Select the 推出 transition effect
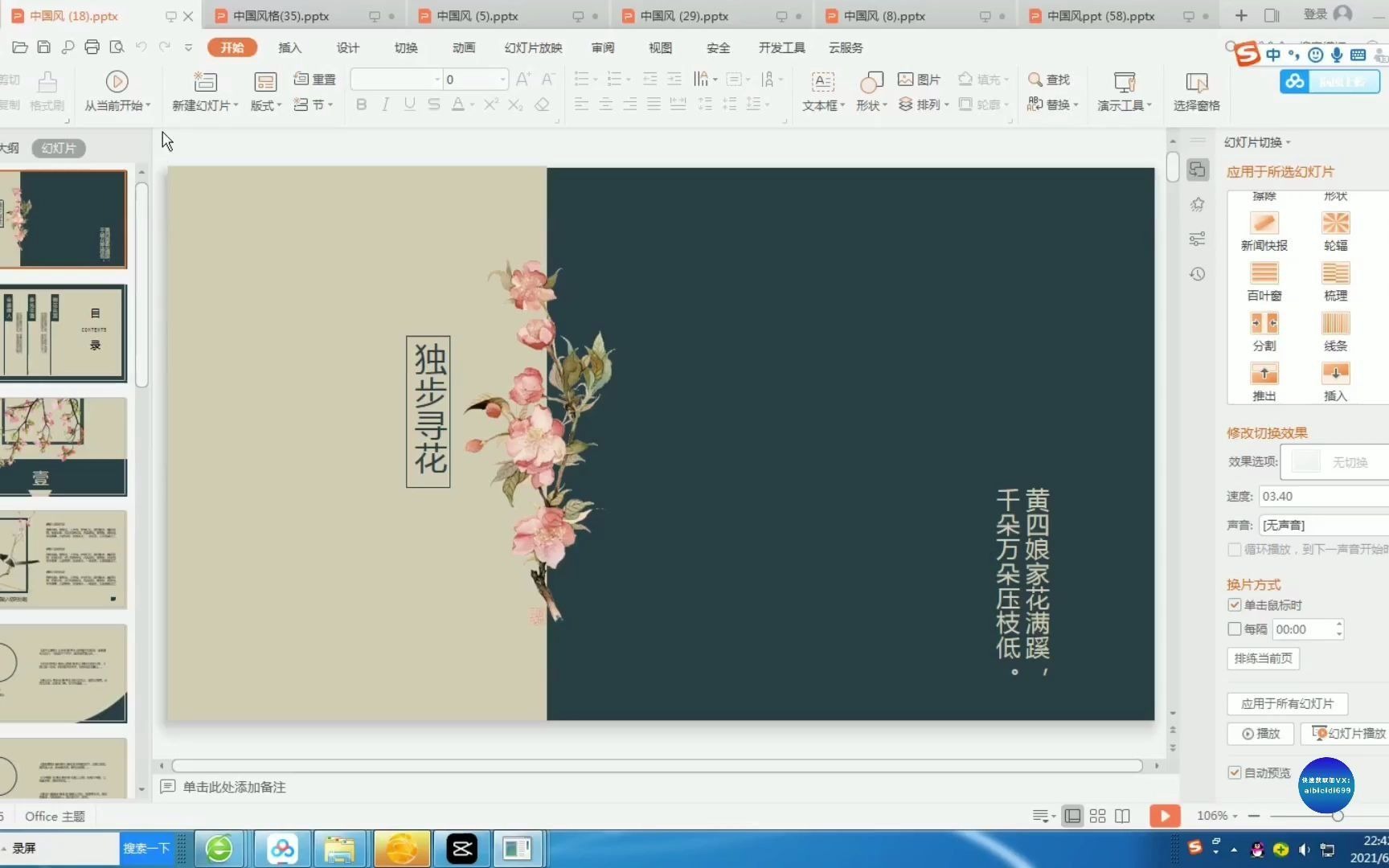The width and height of the screenshot is (1389, 868). click(1264, 382)
